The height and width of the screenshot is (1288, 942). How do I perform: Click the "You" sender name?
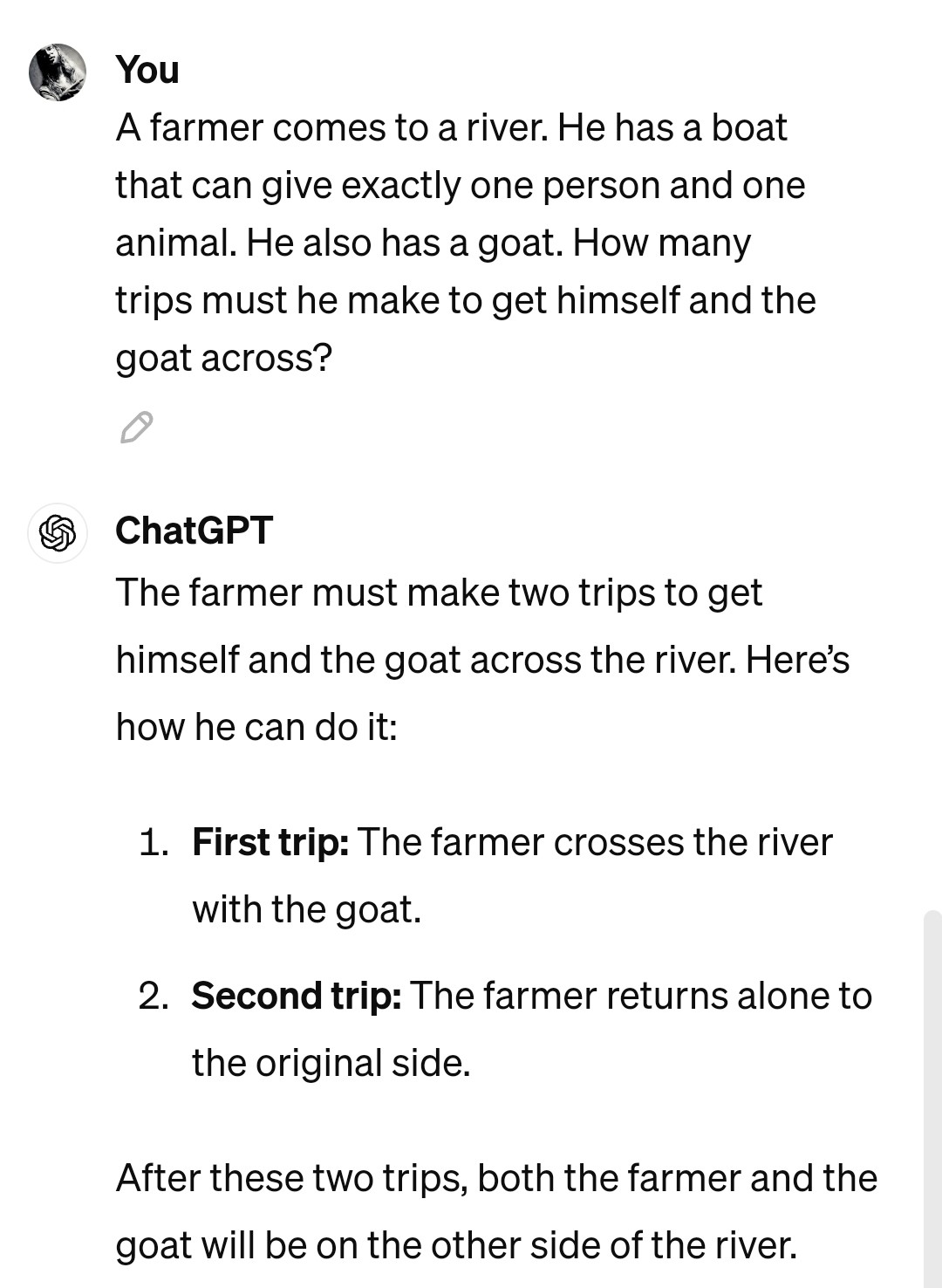click(x=147, y=70)
